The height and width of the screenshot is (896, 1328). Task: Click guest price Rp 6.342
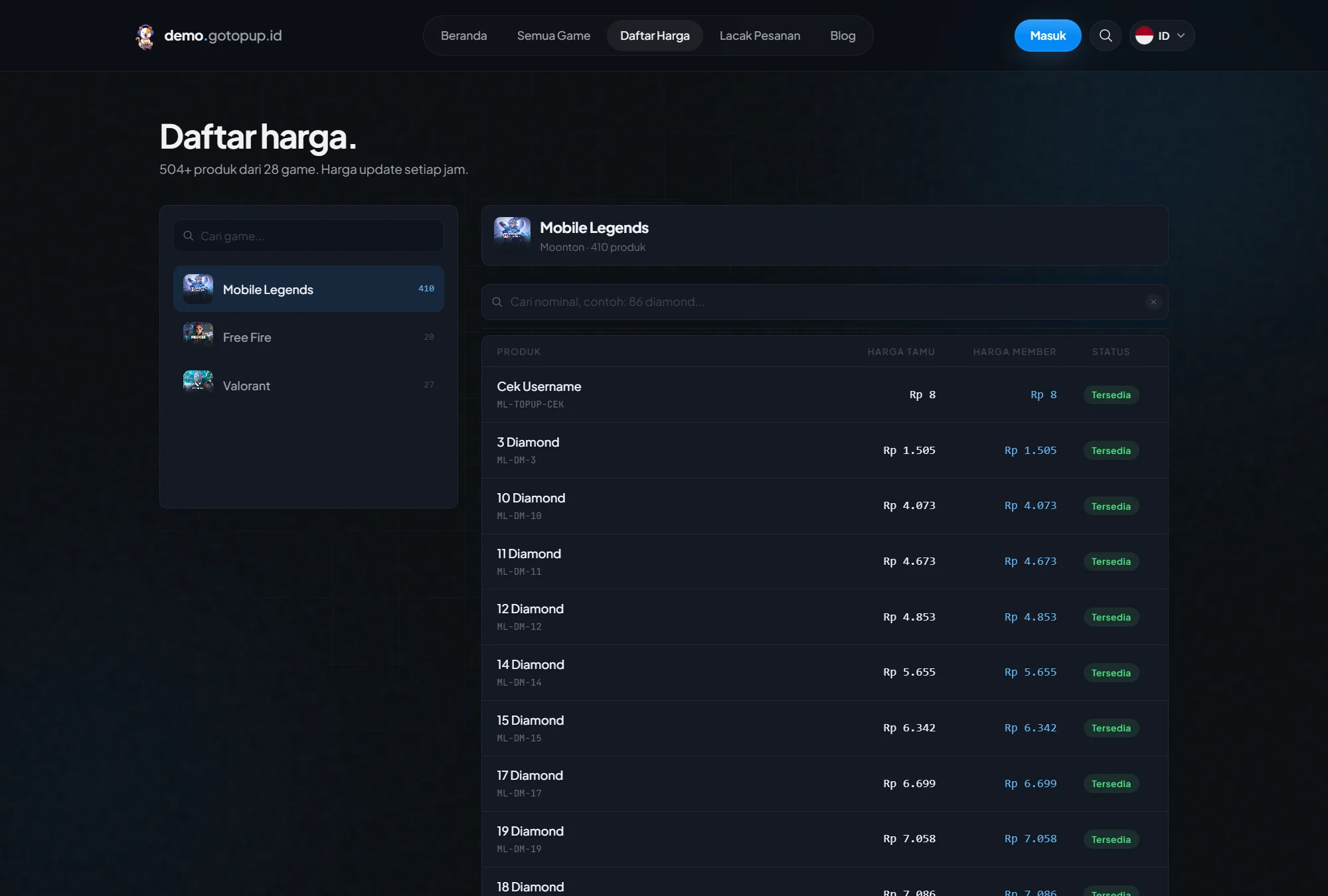tap(909, 728)
